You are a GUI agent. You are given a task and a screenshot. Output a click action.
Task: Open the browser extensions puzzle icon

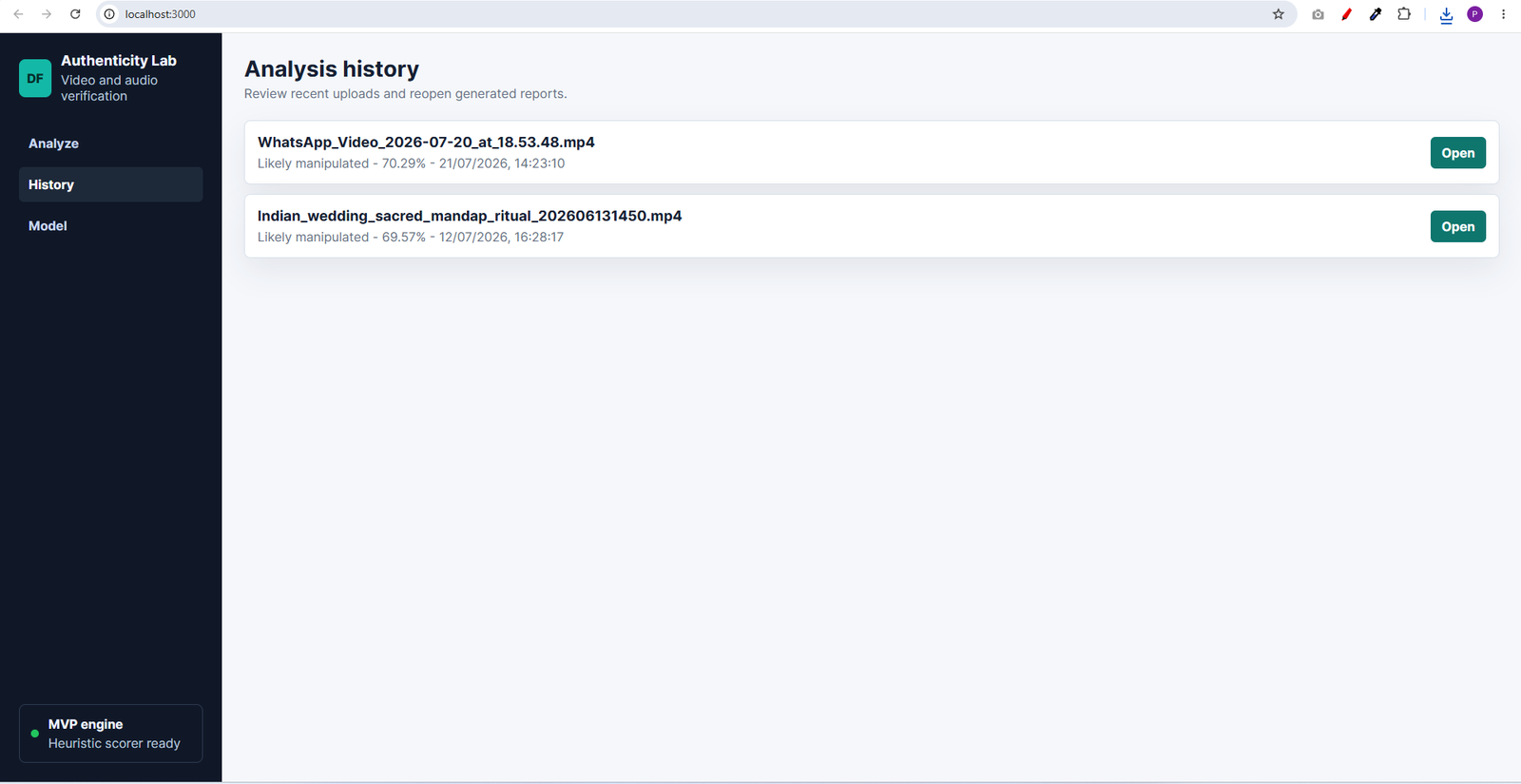tap(1404, 14)
